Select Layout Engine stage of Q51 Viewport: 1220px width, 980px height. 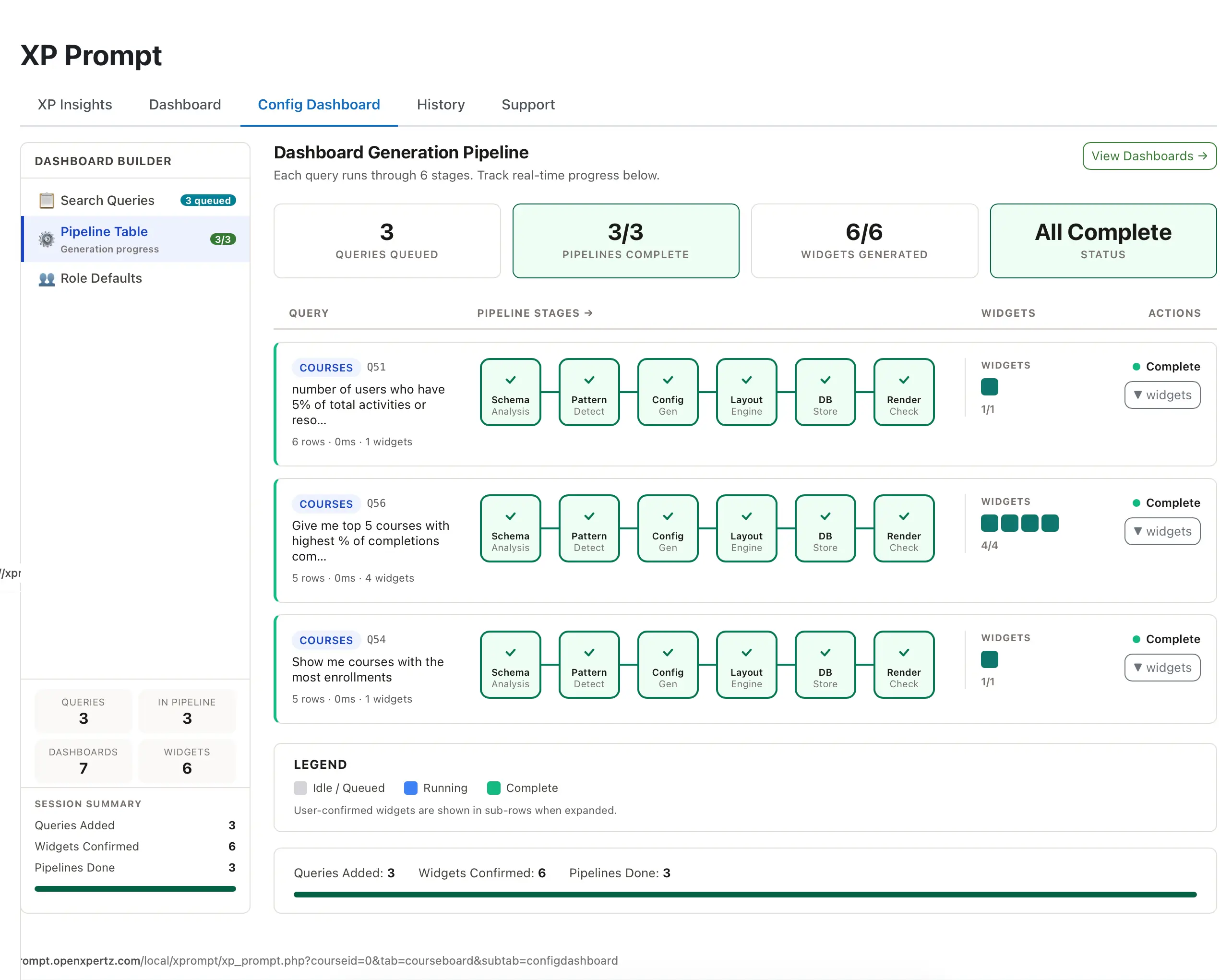[x=746, y=392]
